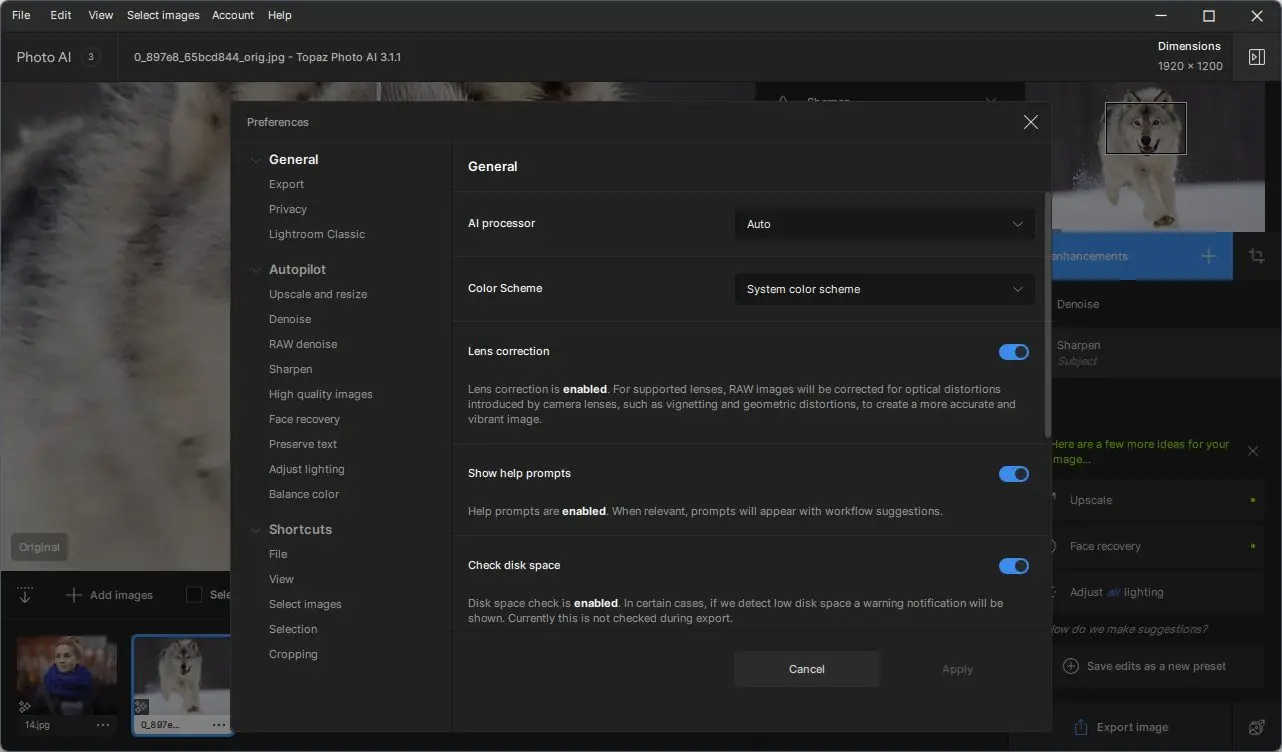
Task: Click the plus icon next to Add images
Action: [73, 595]
